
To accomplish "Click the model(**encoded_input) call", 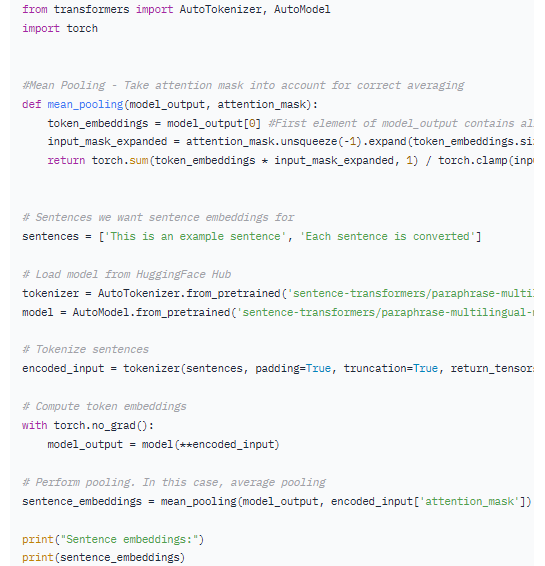I will click(x=211, y=445).
